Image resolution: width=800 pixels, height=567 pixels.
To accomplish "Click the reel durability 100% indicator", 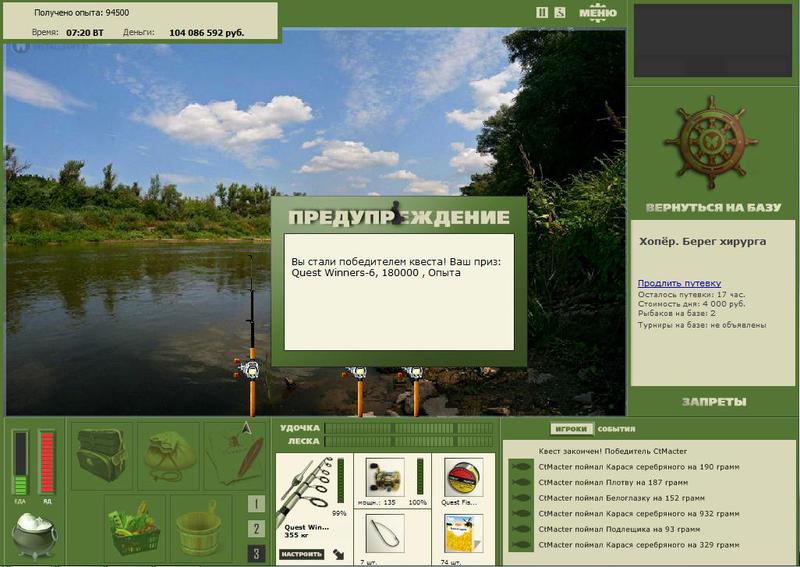I will click(x=419, y=477).
